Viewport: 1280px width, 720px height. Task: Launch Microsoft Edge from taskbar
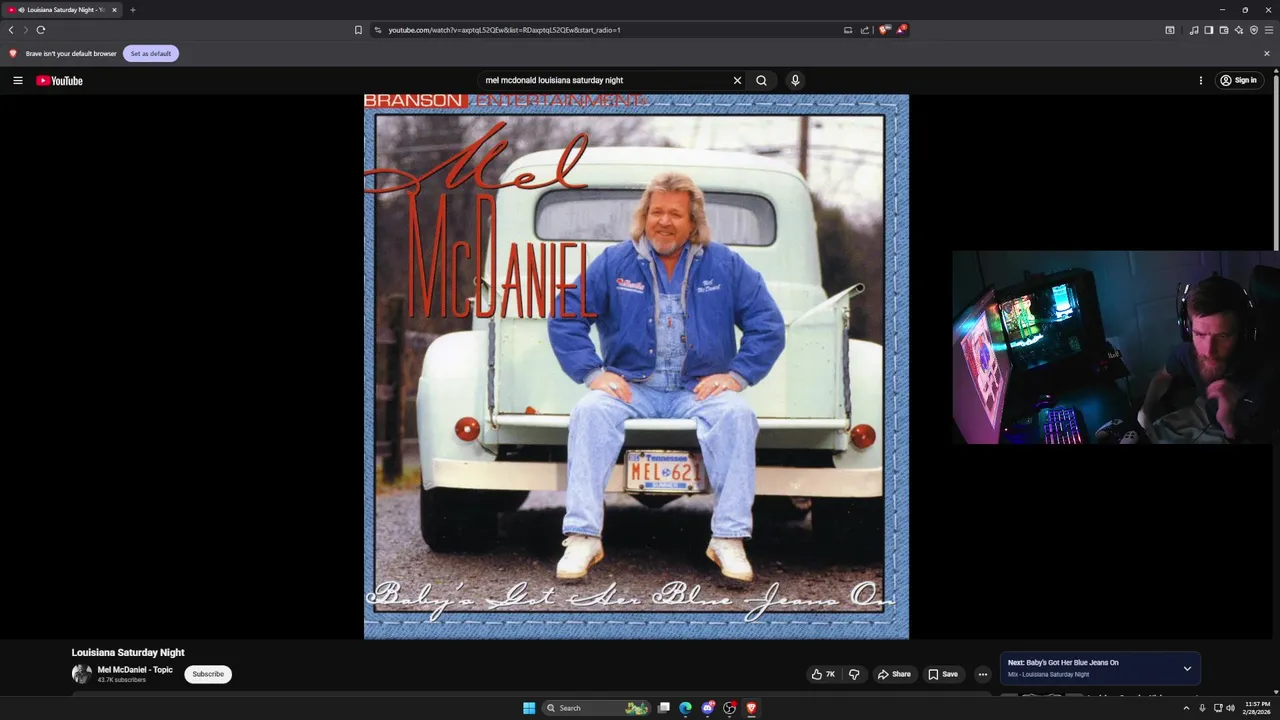[685, 708]
